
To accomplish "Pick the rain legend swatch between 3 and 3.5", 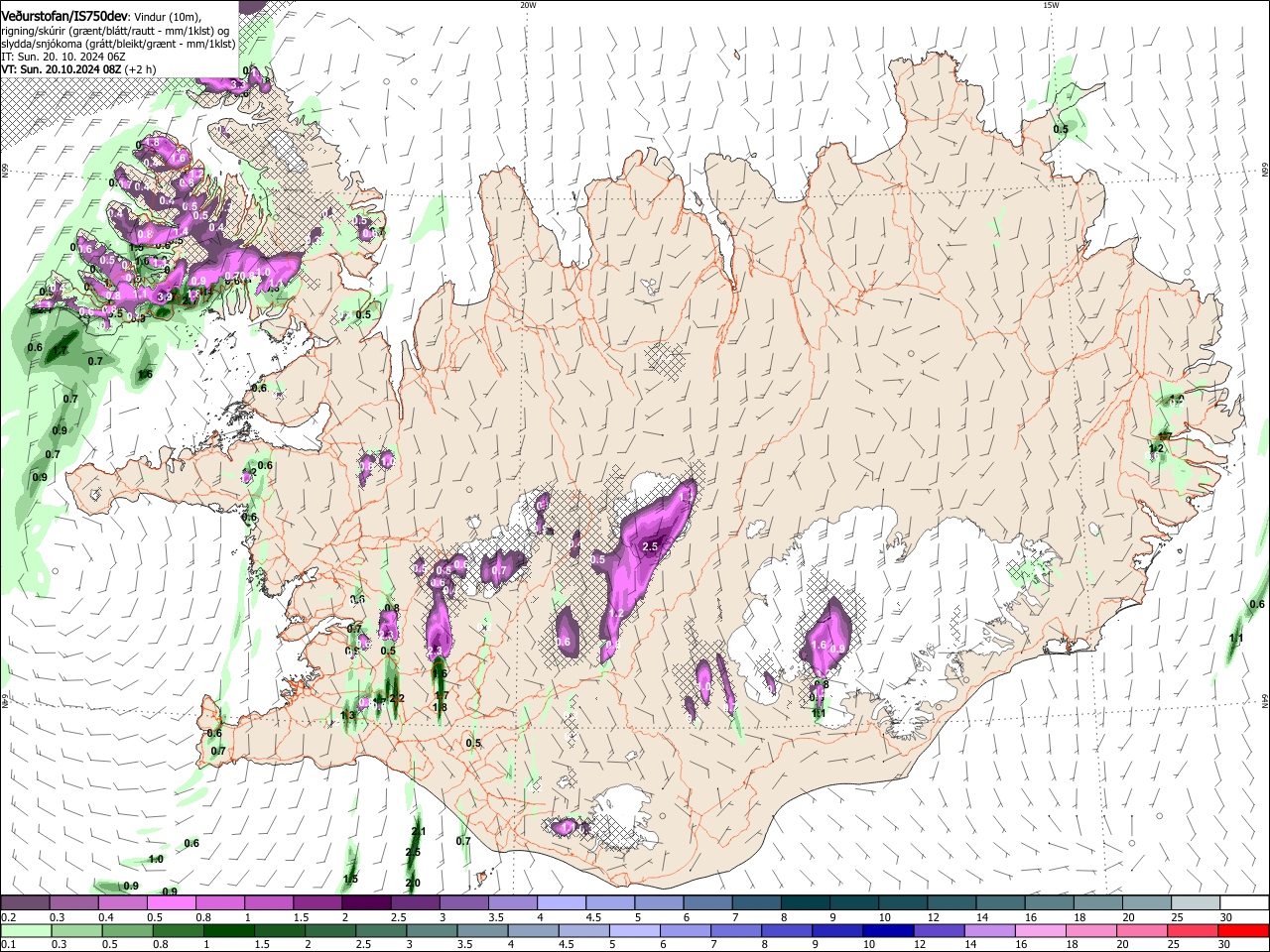I will [432, 930].
